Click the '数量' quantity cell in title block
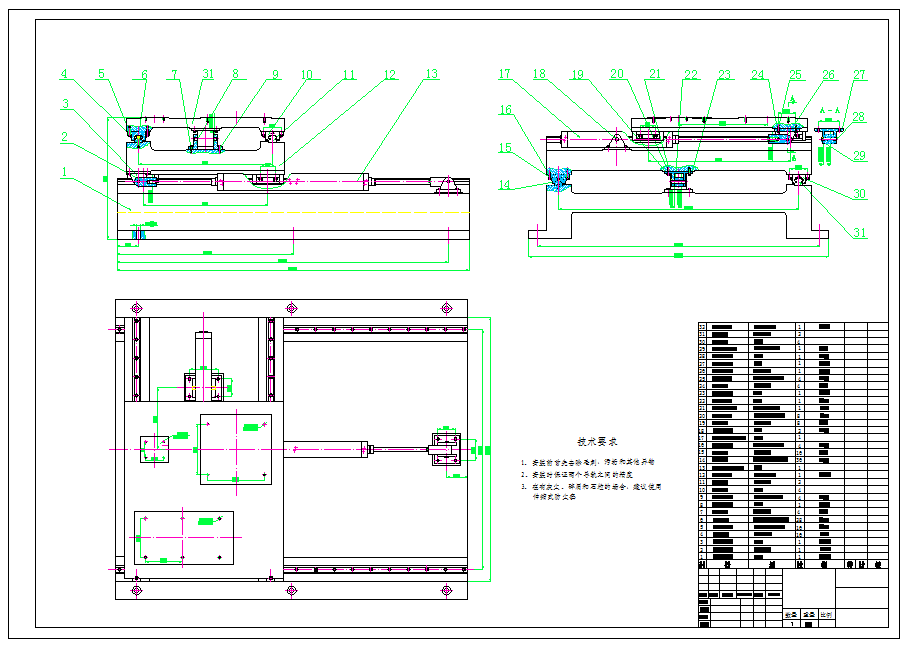This screenshot has height=645, width=905. pos(791,615)
